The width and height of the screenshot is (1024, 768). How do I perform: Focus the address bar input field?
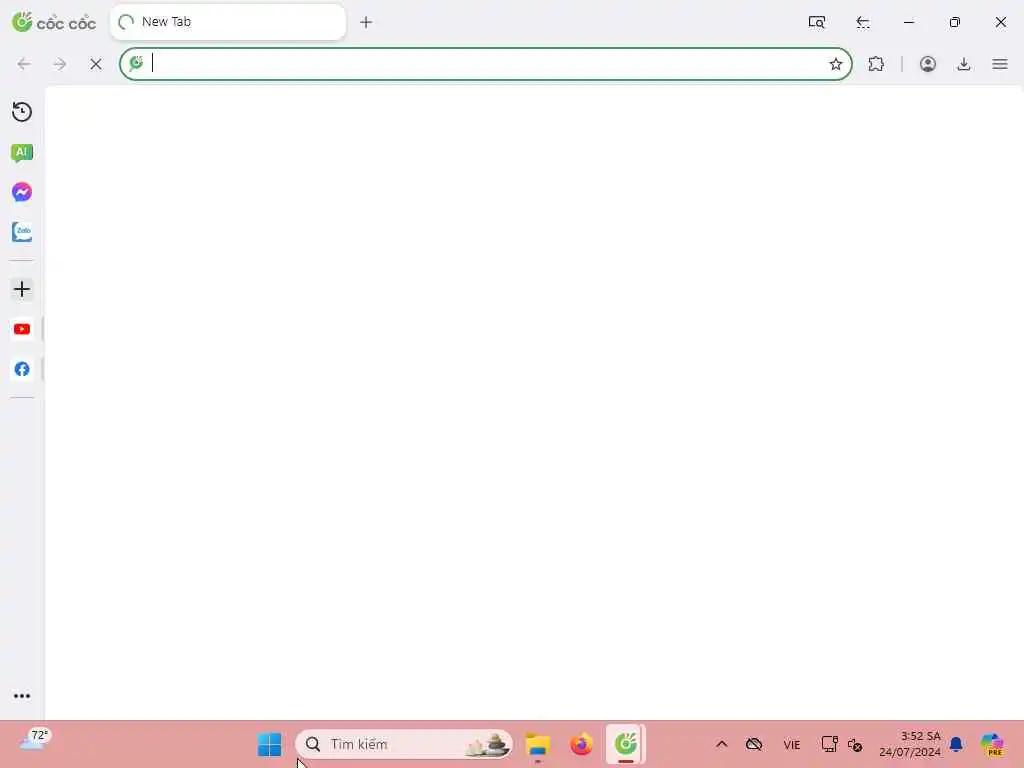point(486,64)
